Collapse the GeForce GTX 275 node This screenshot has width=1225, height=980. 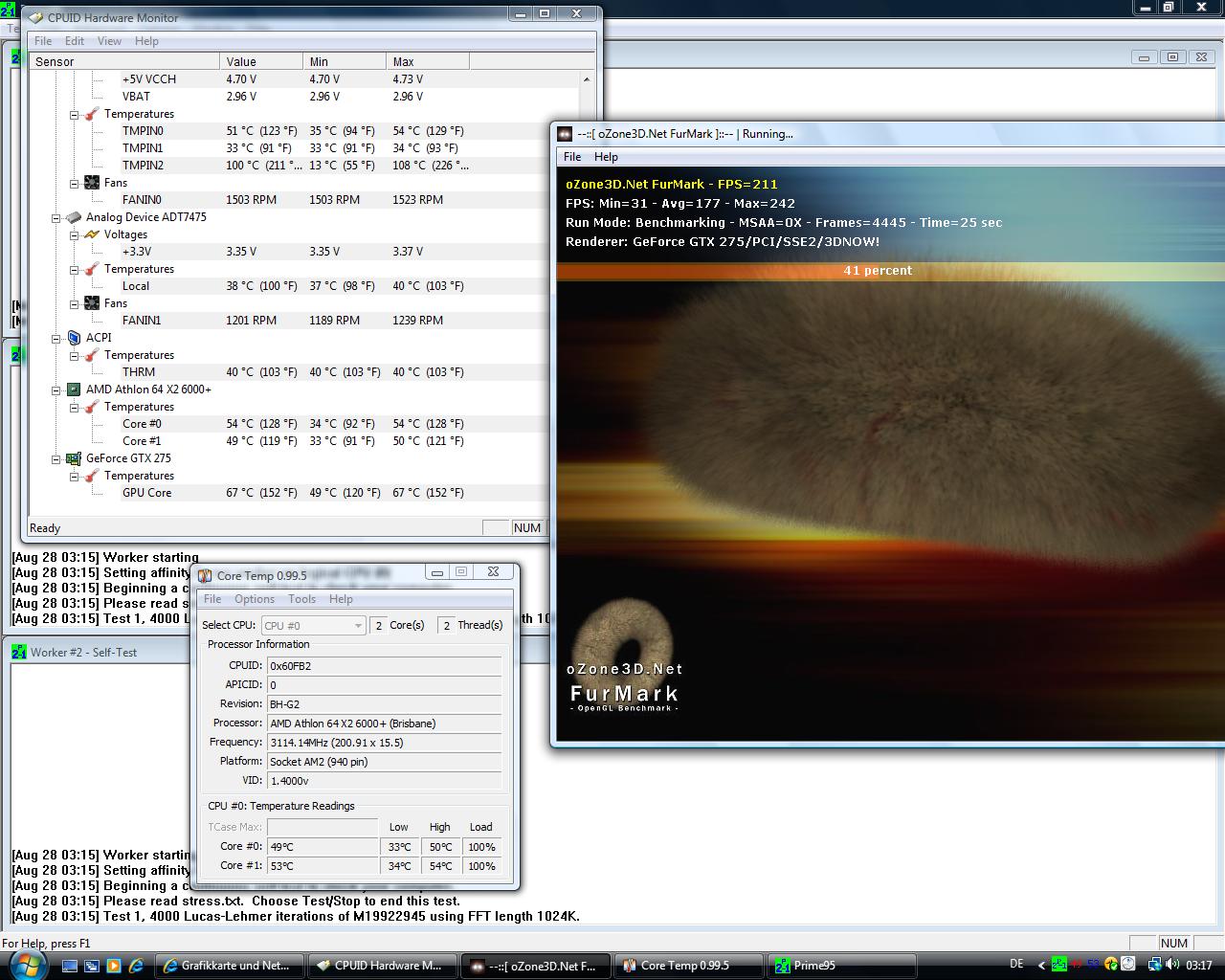click(56, 458)
